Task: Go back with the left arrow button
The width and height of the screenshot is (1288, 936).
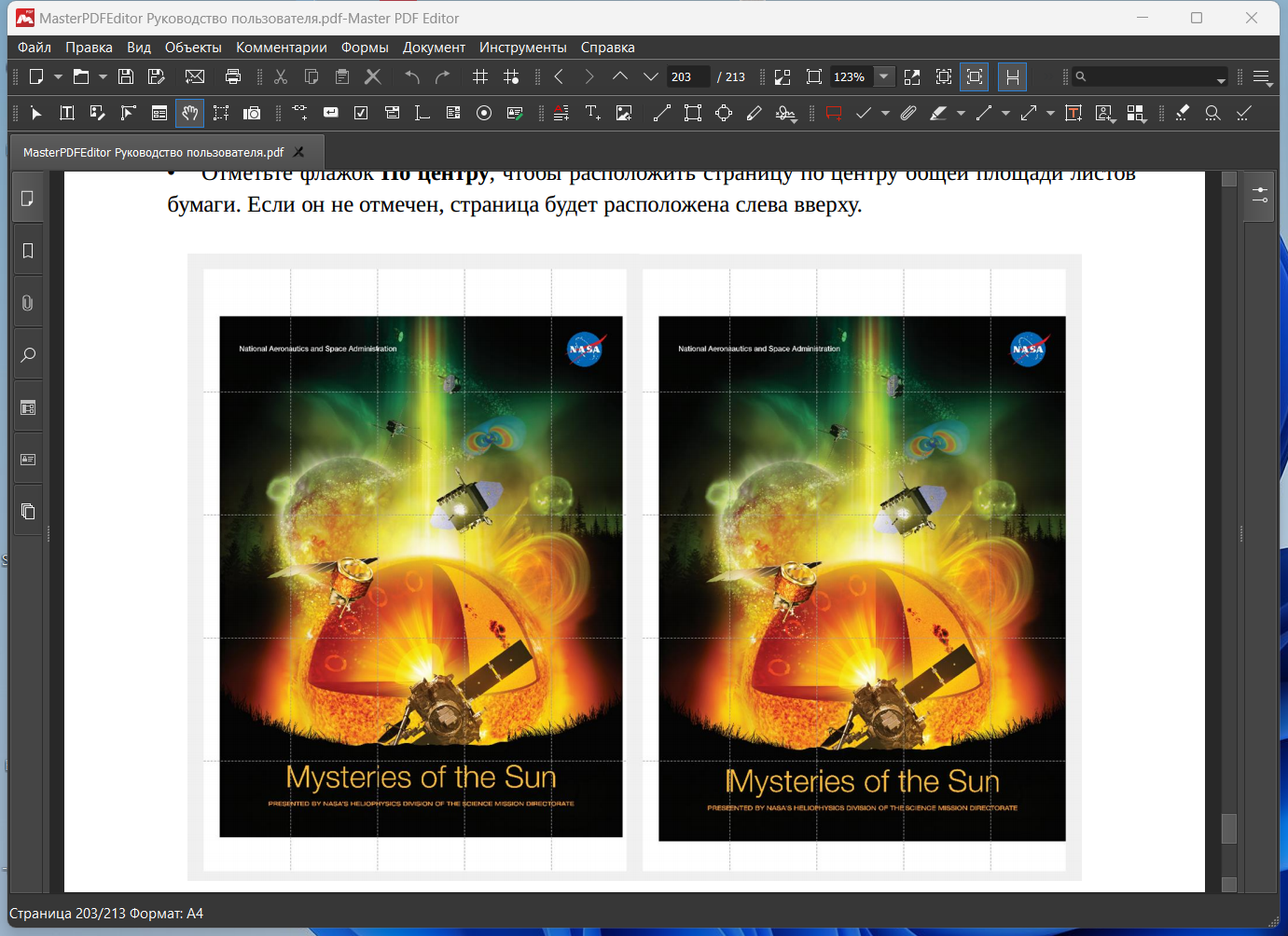Action: coord(559,76)
